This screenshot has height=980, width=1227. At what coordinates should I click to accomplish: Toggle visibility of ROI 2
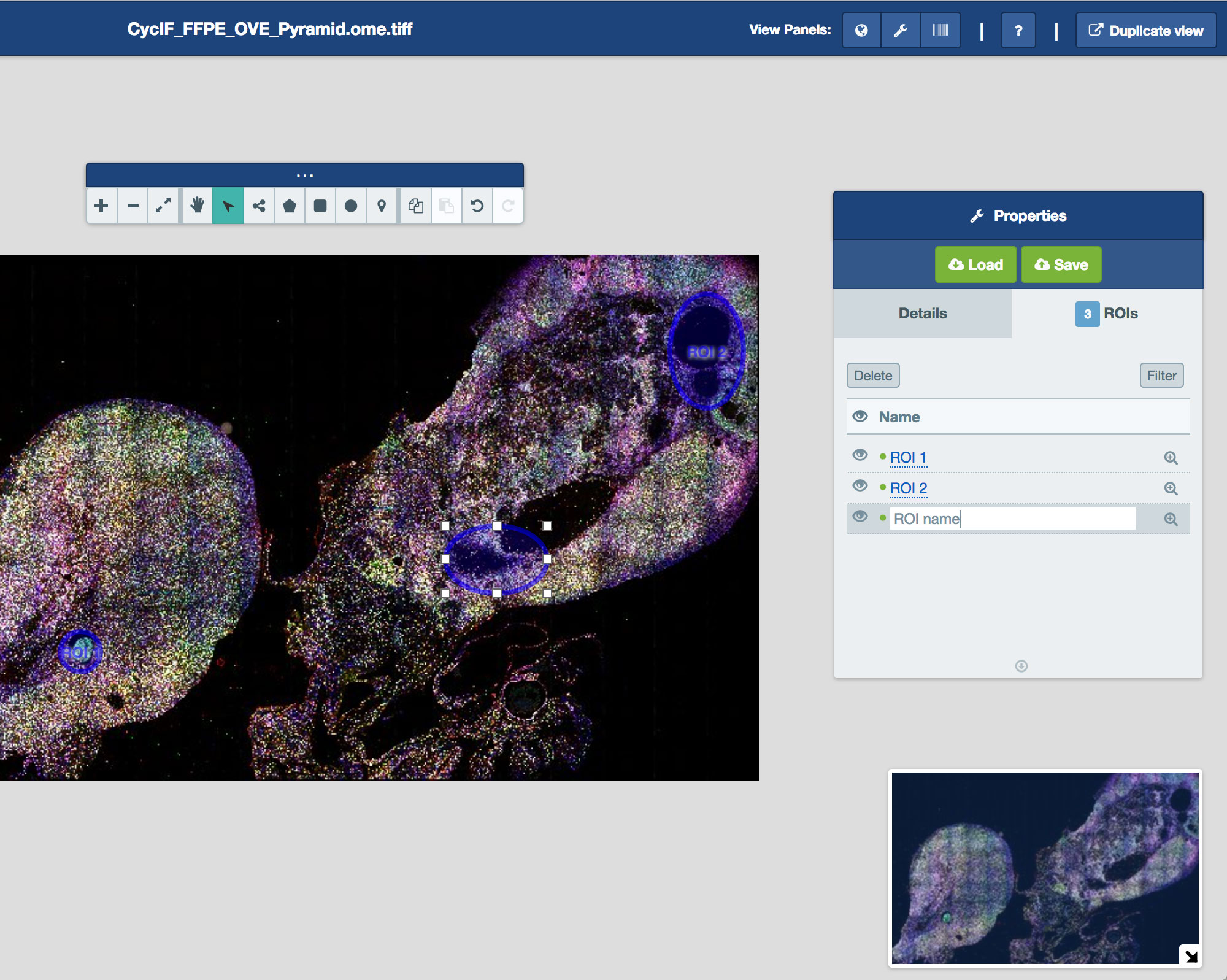point(860,486)
